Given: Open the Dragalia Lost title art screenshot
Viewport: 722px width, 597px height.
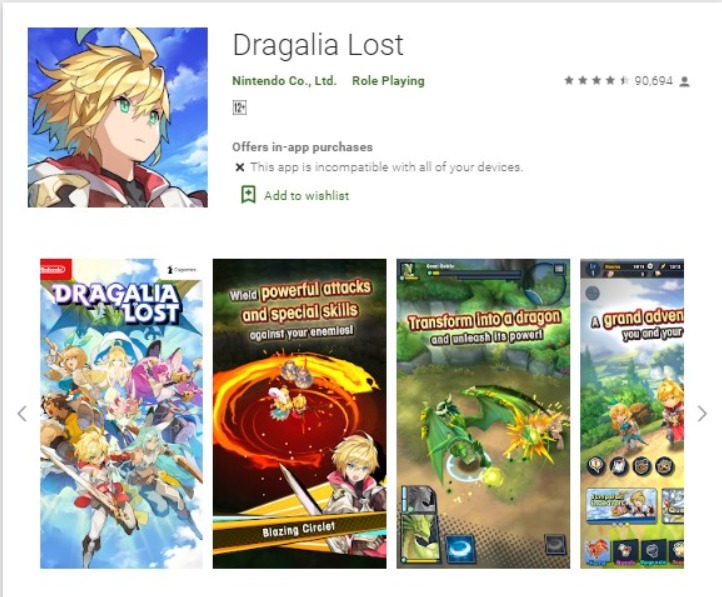Looking at the screenshot, I should pos(121,413).
